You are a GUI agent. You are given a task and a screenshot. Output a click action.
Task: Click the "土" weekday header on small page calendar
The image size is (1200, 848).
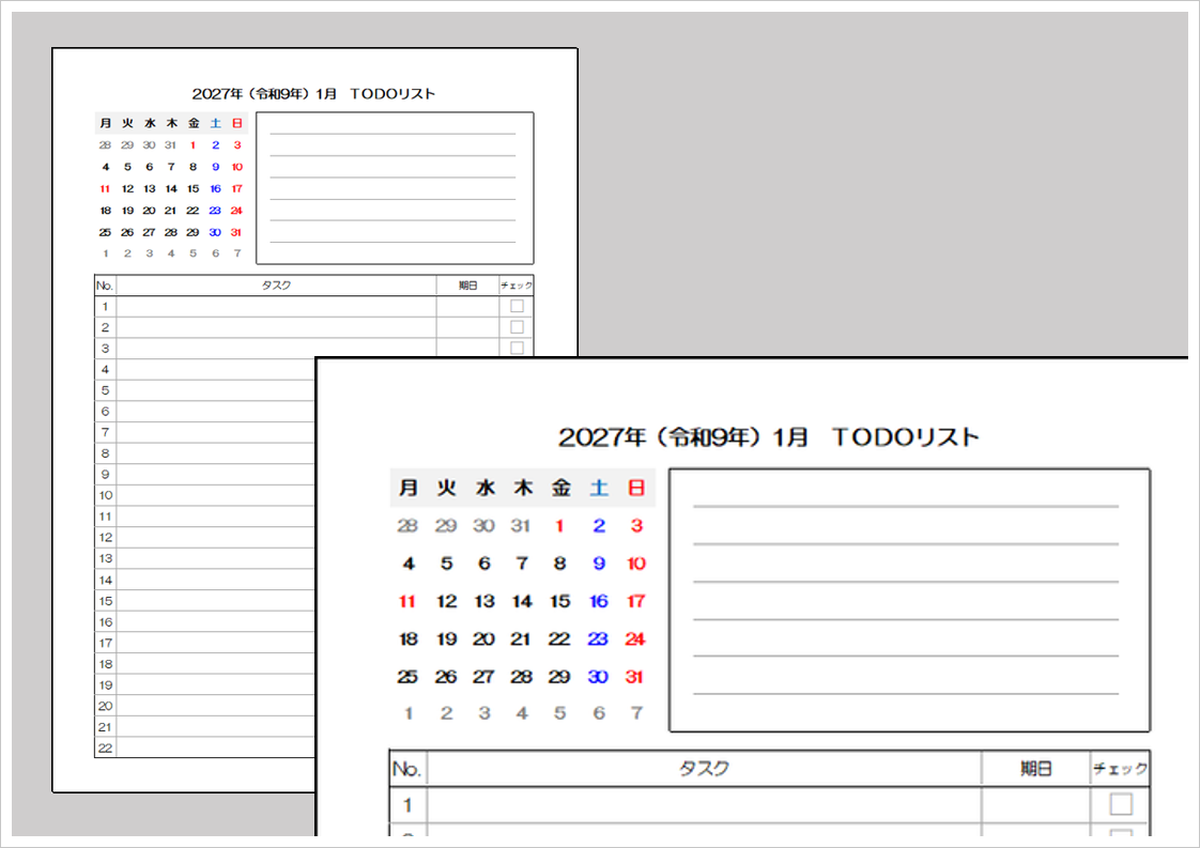(x=215, y=124)
